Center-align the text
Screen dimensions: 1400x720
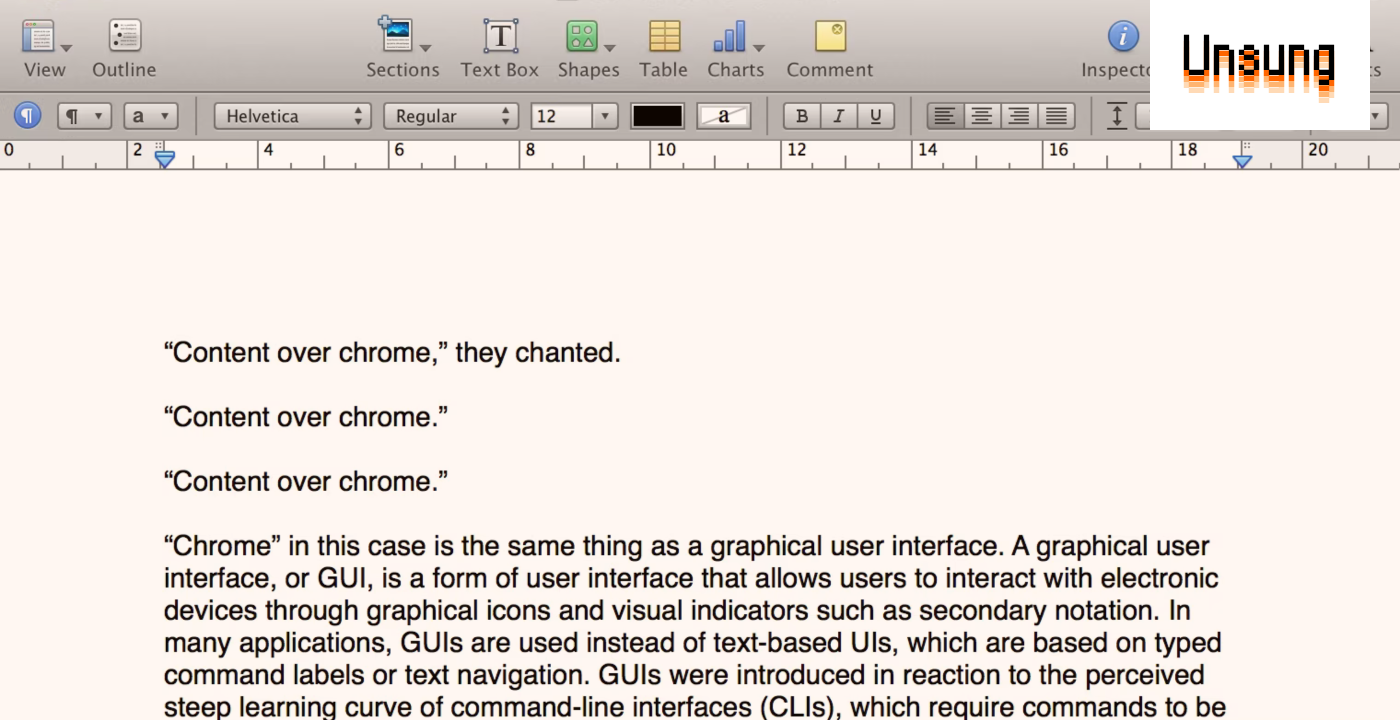click(982, 116)
